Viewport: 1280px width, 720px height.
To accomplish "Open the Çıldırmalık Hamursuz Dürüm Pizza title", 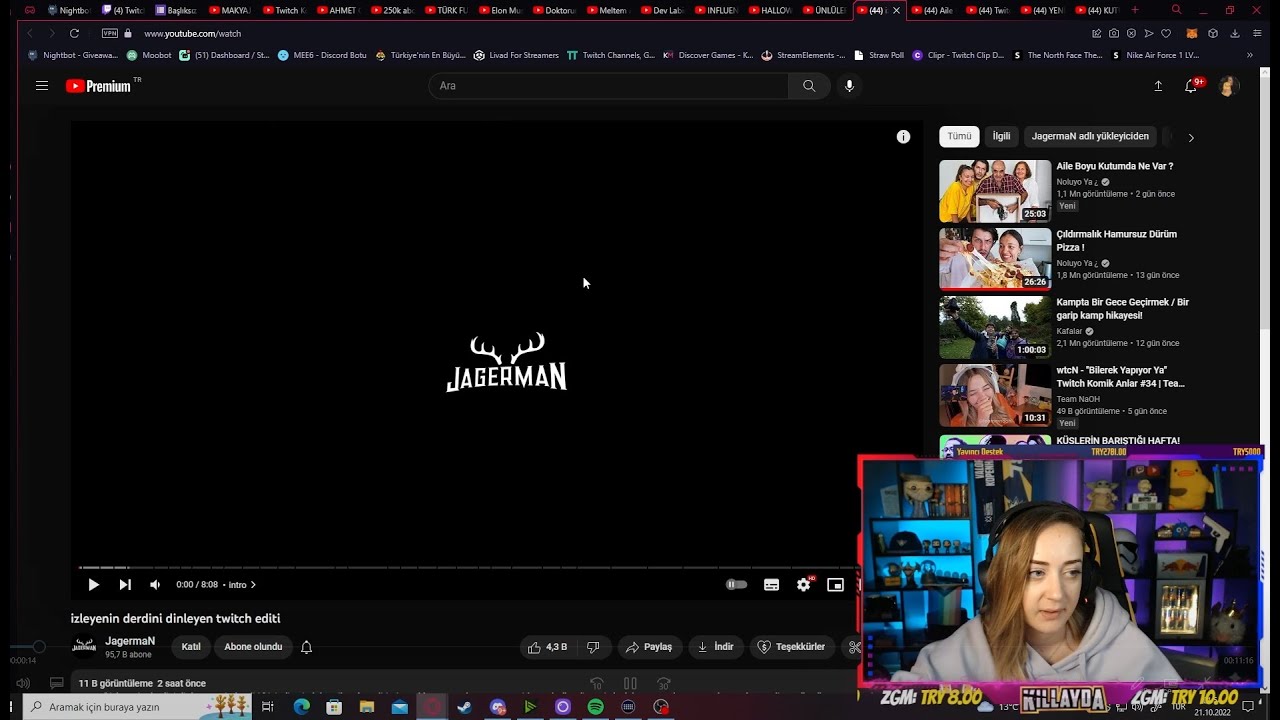I will pos(1116,241).
